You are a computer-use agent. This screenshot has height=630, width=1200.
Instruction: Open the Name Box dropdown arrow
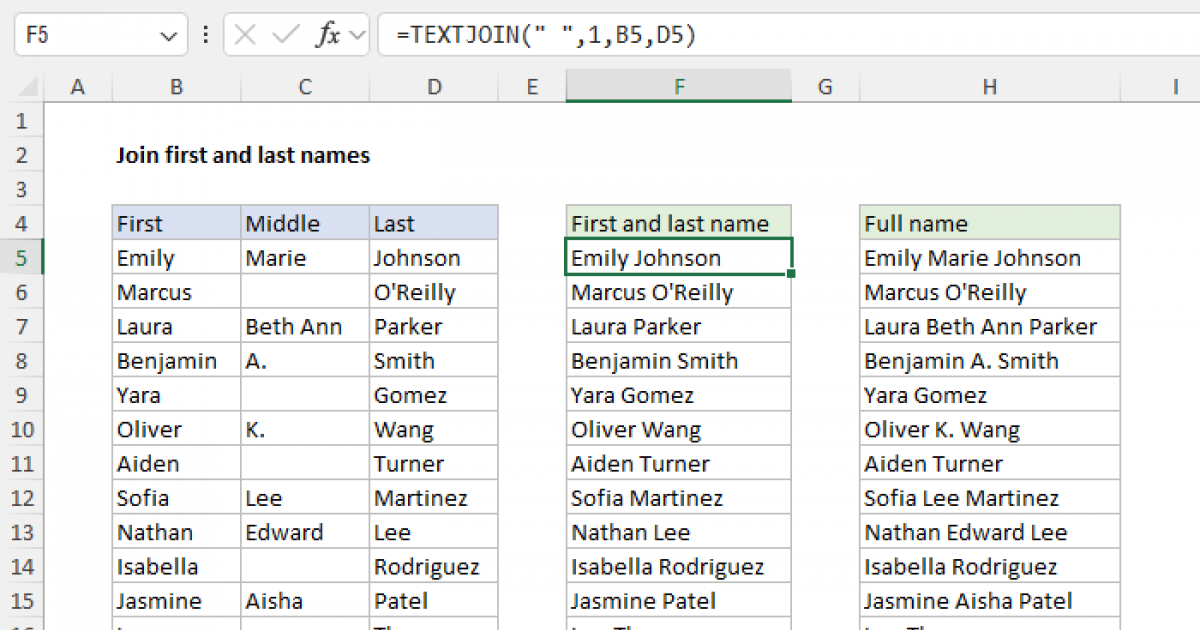[x=167, y=33]
